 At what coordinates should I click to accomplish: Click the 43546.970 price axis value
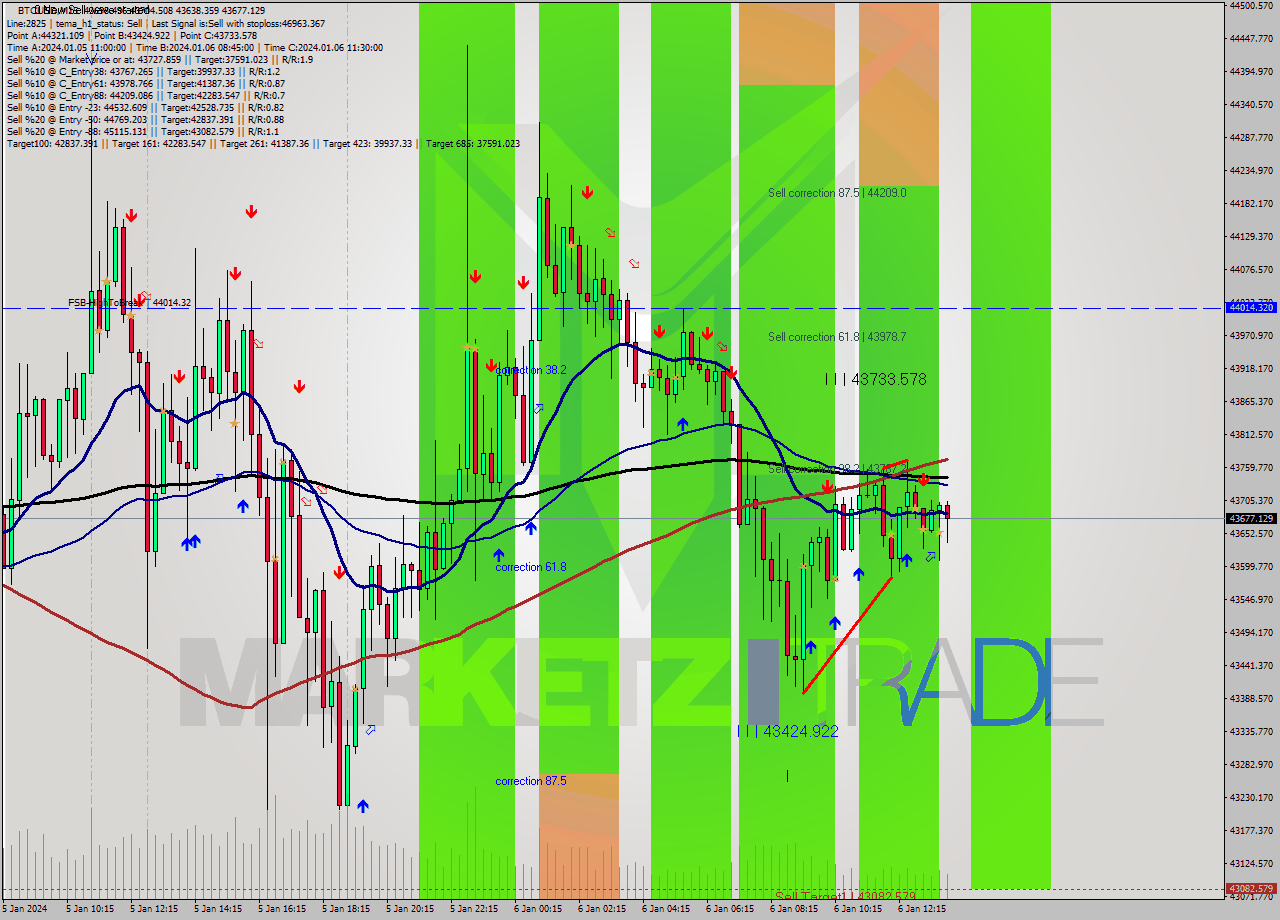pyautogui.click(x=1251, y=599)
